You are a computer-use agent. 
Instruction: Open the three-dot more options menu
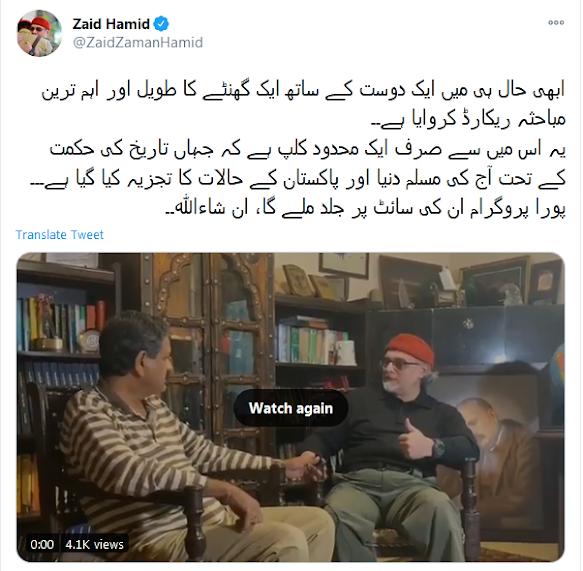coord(556,23)
